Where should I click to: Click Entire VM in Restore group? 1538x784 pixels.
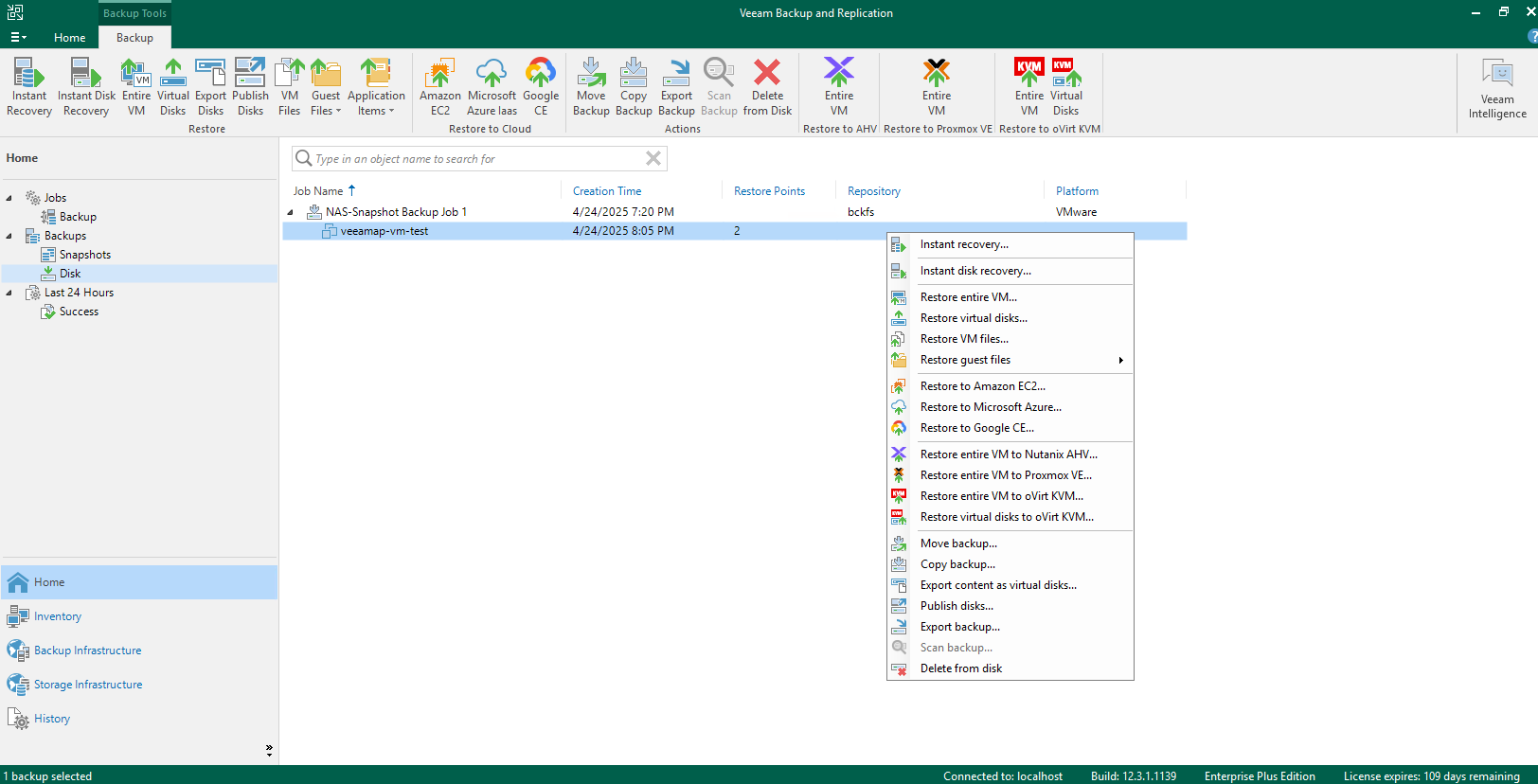136,87
